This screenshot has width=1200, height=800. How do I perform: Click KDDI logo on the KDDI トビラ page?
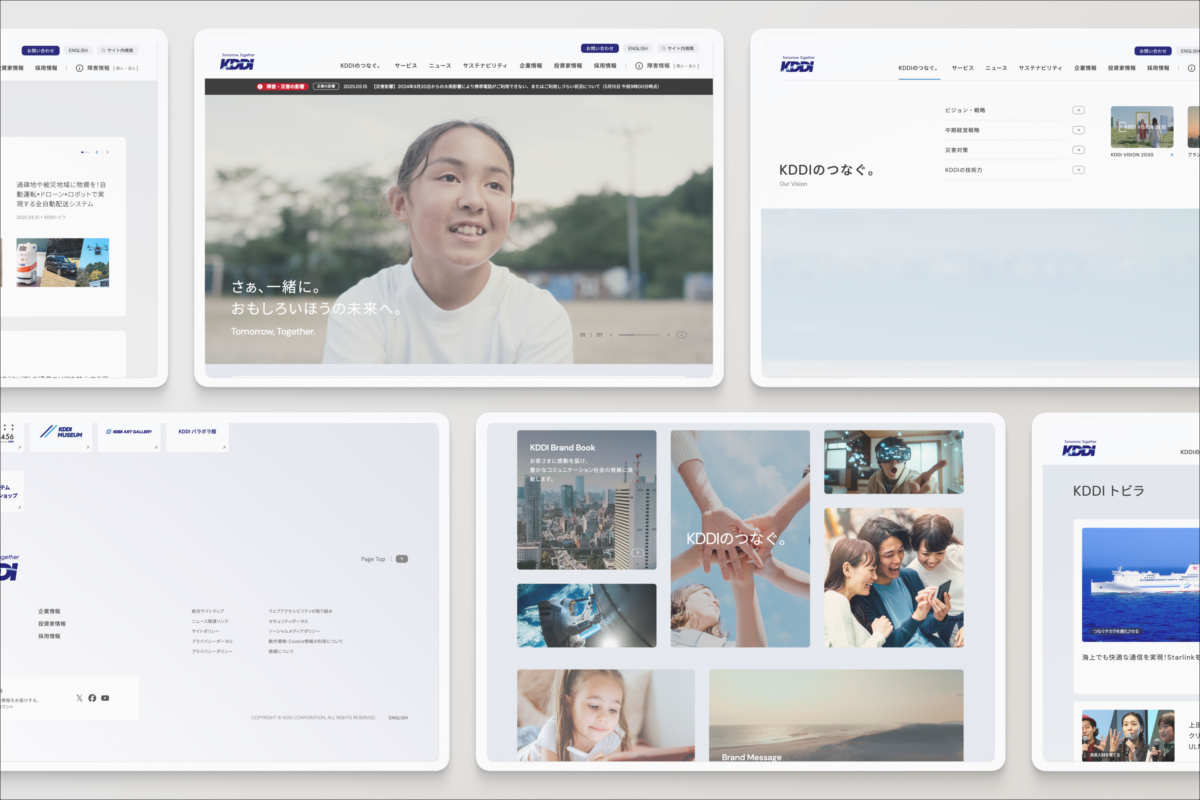click(x=1079, y=448)
